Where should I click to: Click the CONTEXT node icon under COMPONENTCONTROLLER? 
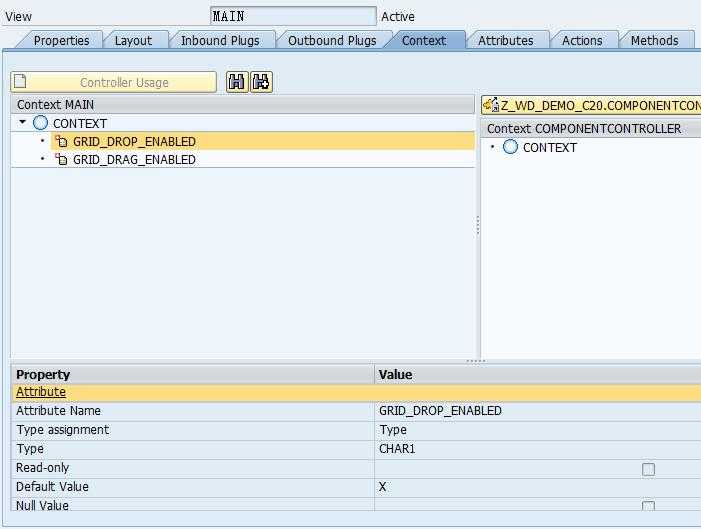point(510,147)
